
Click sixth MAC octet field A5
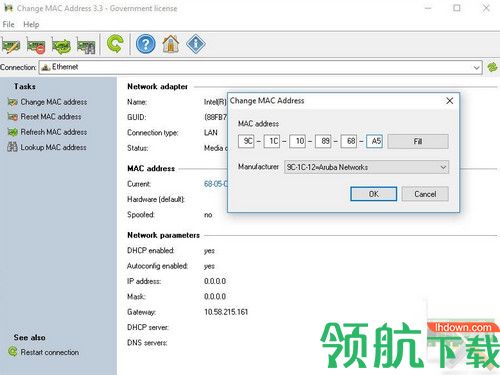(x=374, y=141)
